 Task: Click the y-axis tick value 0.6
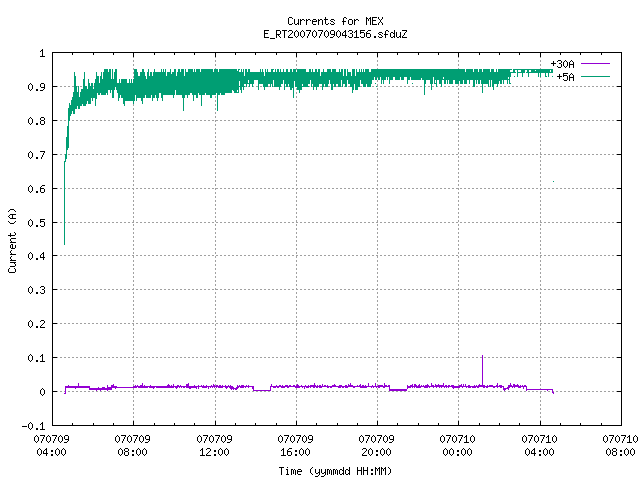click(x=36, y=189)
